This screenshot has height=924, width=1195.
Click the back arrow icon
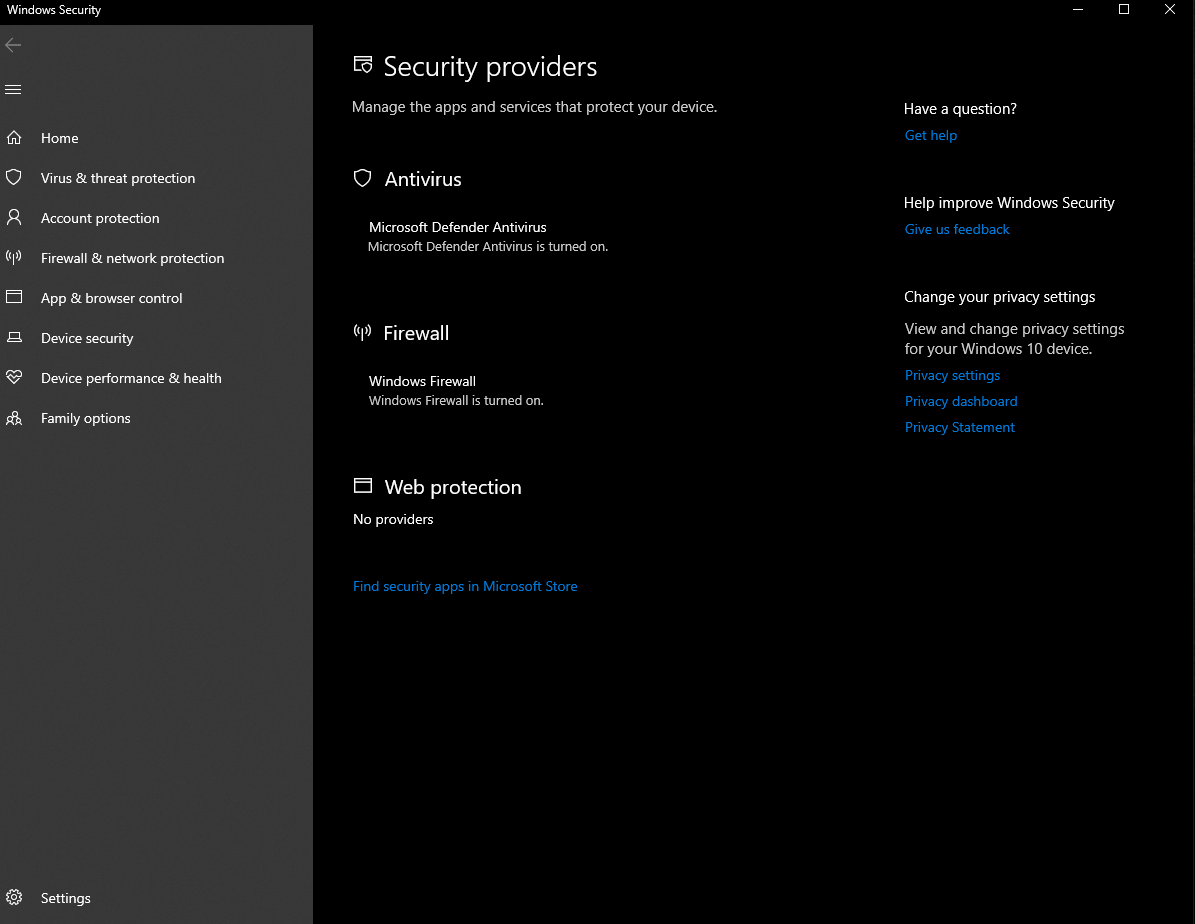pos(13,45)
